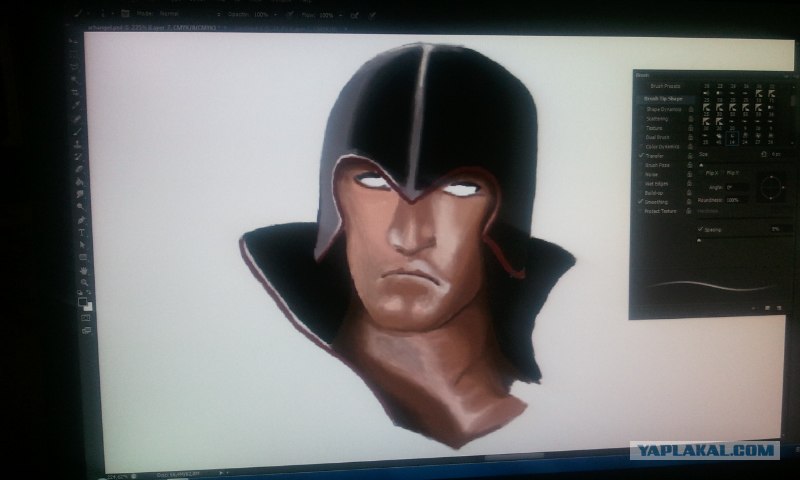Screen dimensions: 800x480
Task: Select the History Brush tool
Action: coord(78,158)
